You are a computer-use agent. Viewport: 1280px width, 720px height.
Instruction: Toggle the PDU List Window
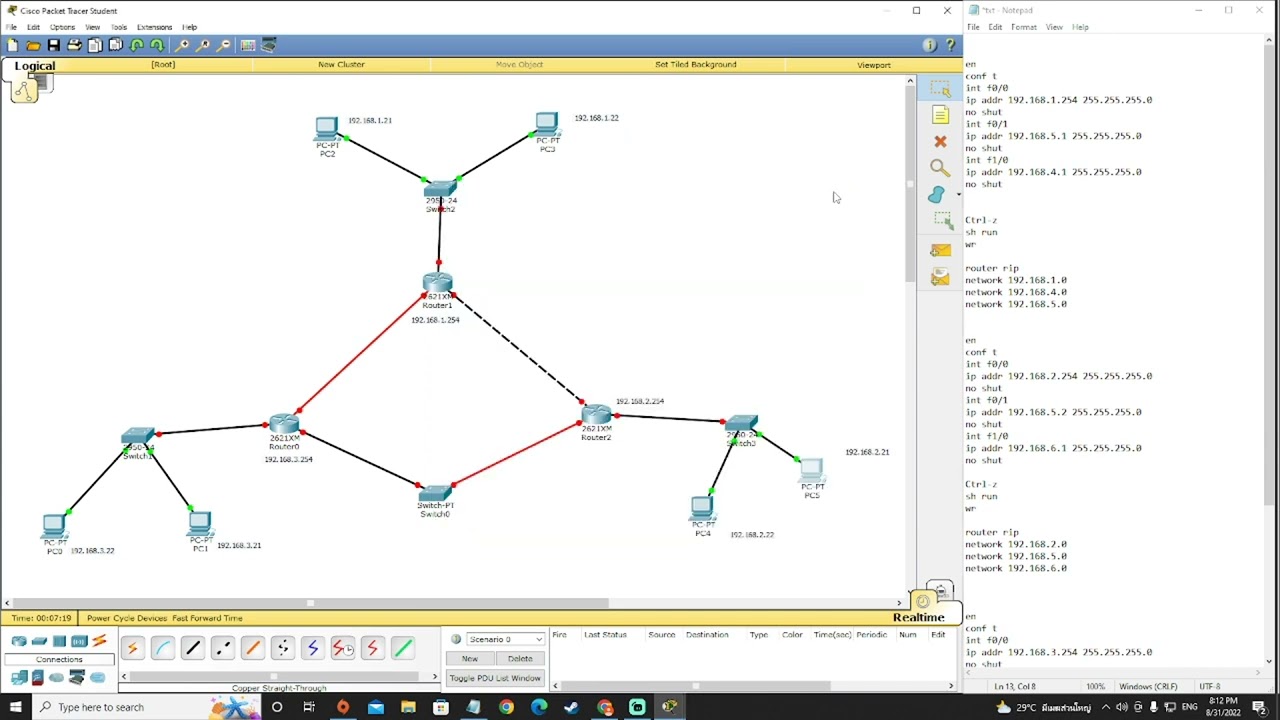[495, 678]
